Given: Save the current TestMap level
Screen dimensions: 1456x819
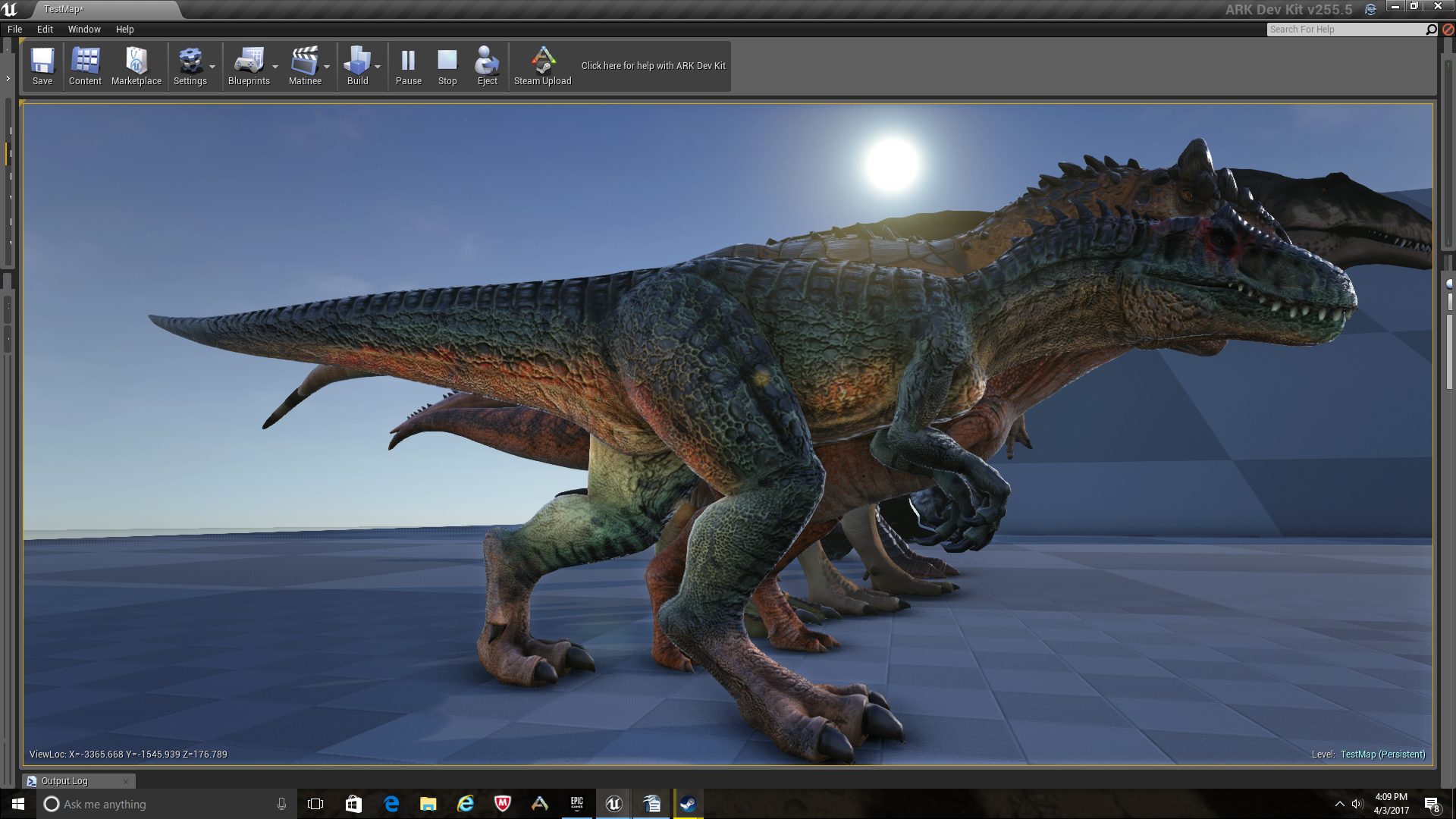Looking at the screenshot, I should pyautogui.click(x=42, y=67).
